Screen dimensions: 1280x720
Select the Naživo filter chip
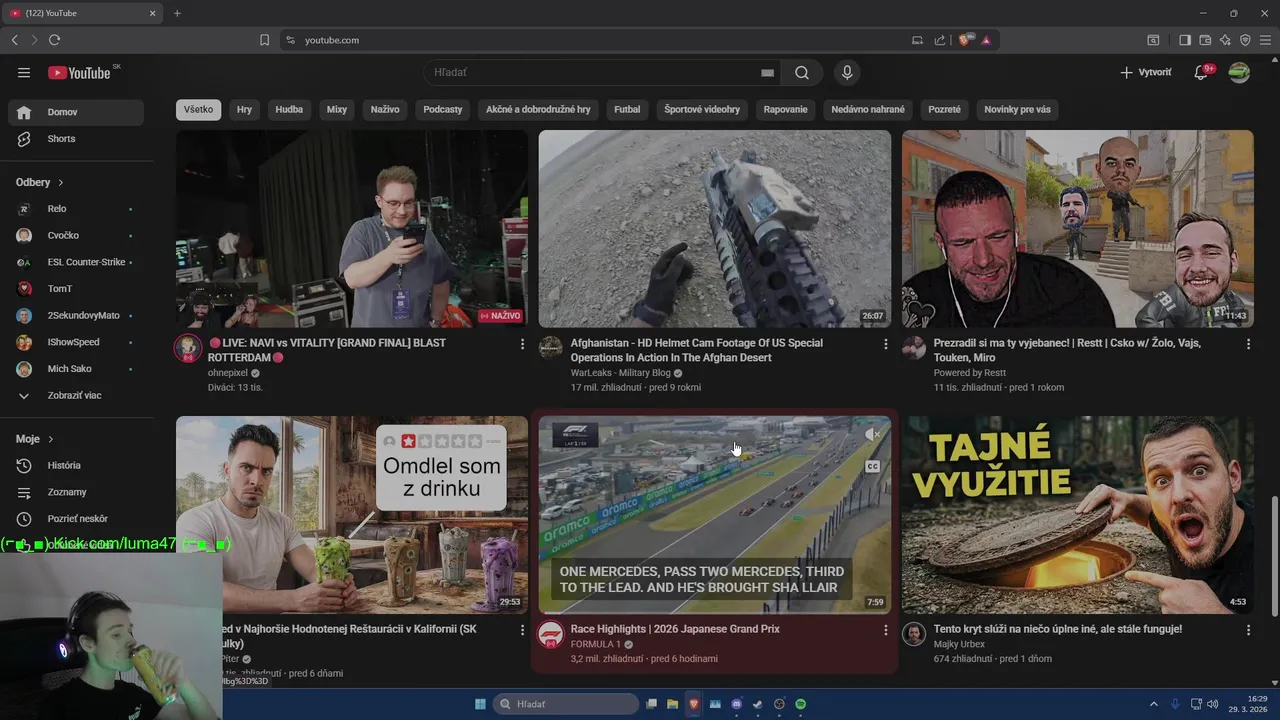pos(385,109)
